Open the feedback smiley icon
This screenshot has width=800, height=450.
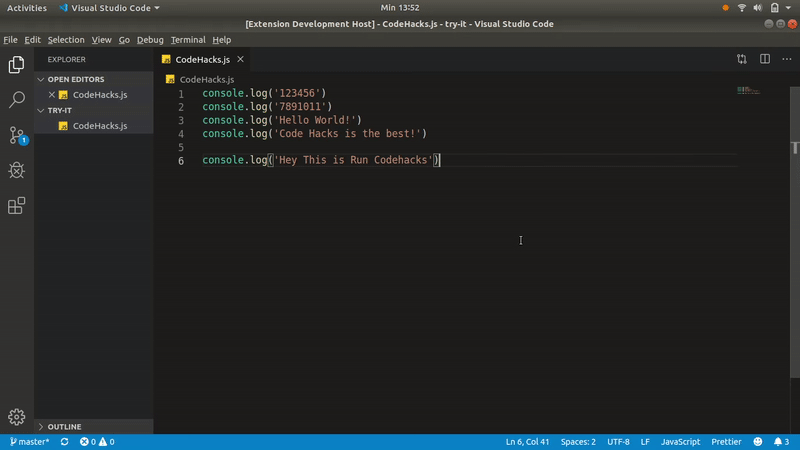(x=758, y=442)
